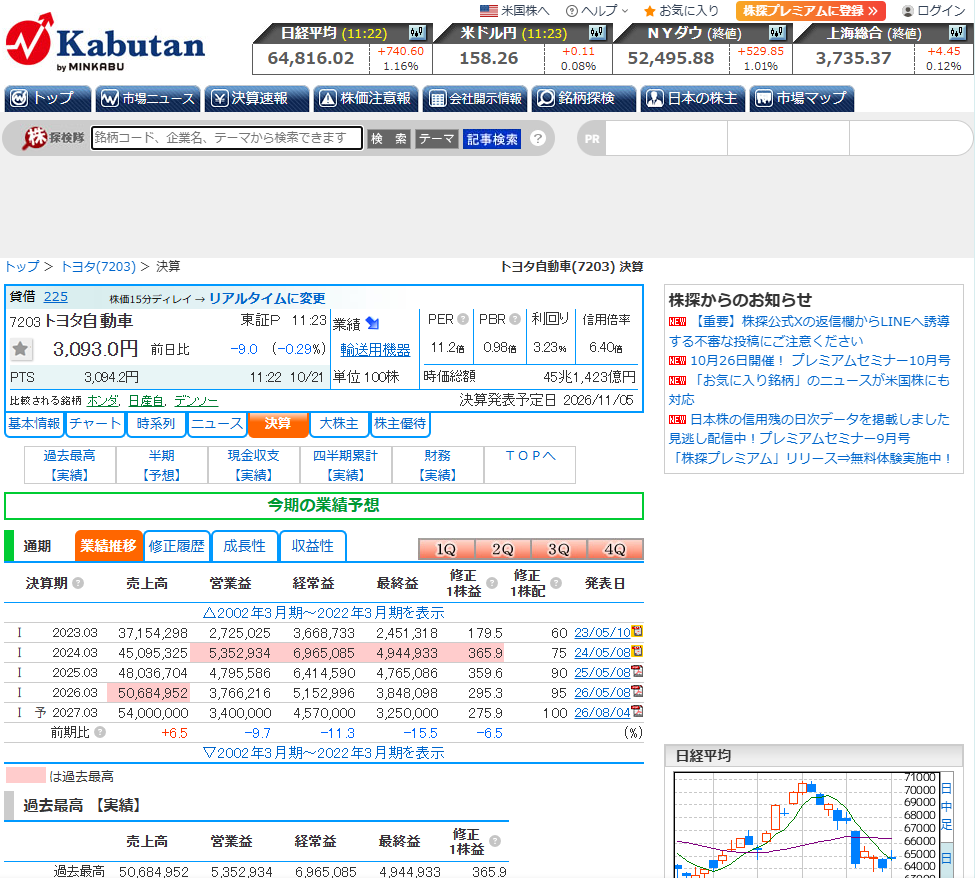Image resolution: width=975 pixels, height=878 pixels.
Task: Jump to 現金収支【実績】 section
Action: pyautogui.click(x=254, y=465)
